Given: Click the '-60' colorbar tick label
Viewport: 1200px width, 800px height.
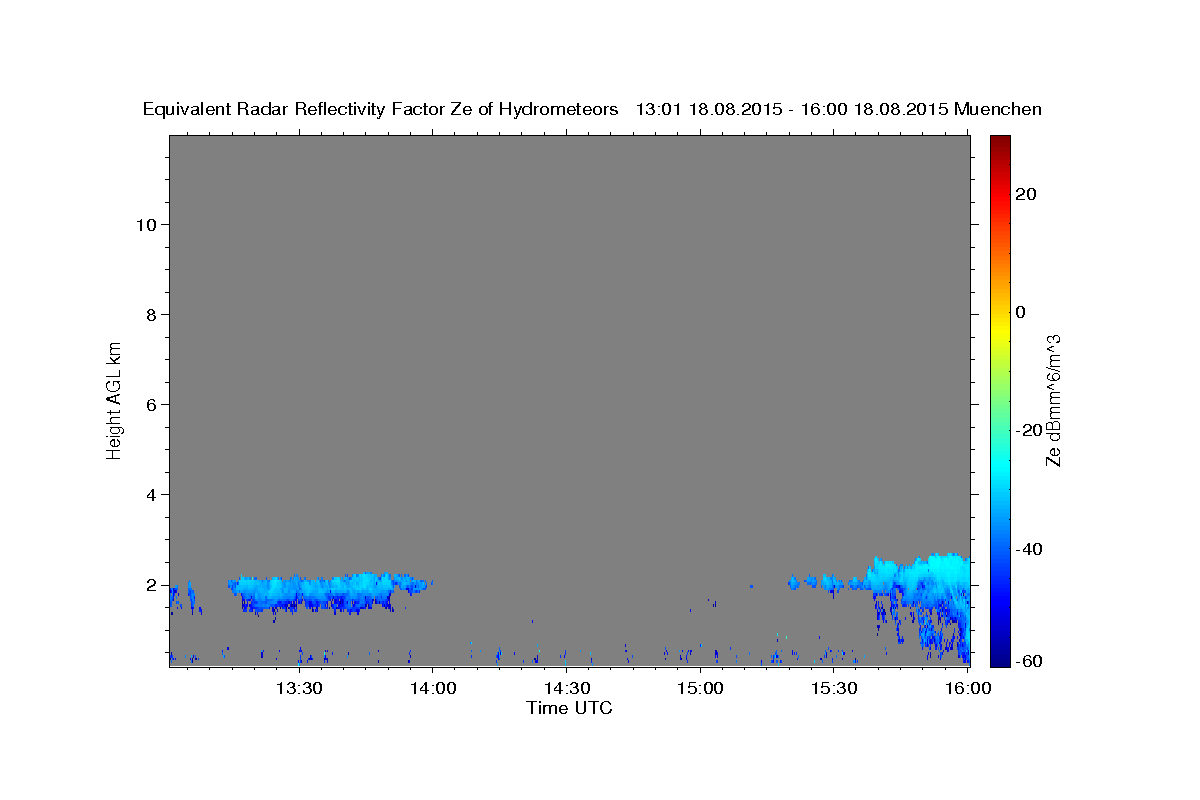Looking at the screenshot, I should [x=1028, y=661].
